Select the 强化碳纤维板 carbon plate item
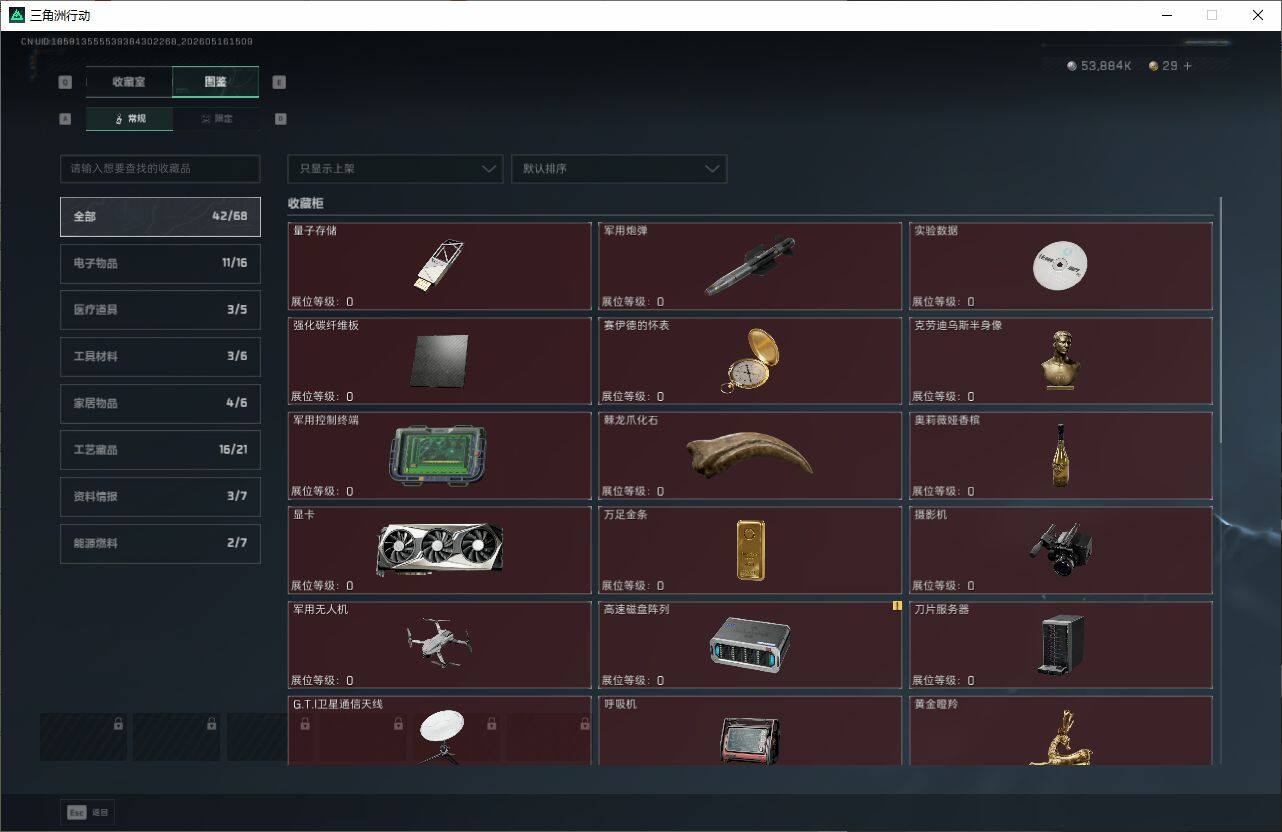Viewport: 1282px width, 832px height. [x=439, y=361]
